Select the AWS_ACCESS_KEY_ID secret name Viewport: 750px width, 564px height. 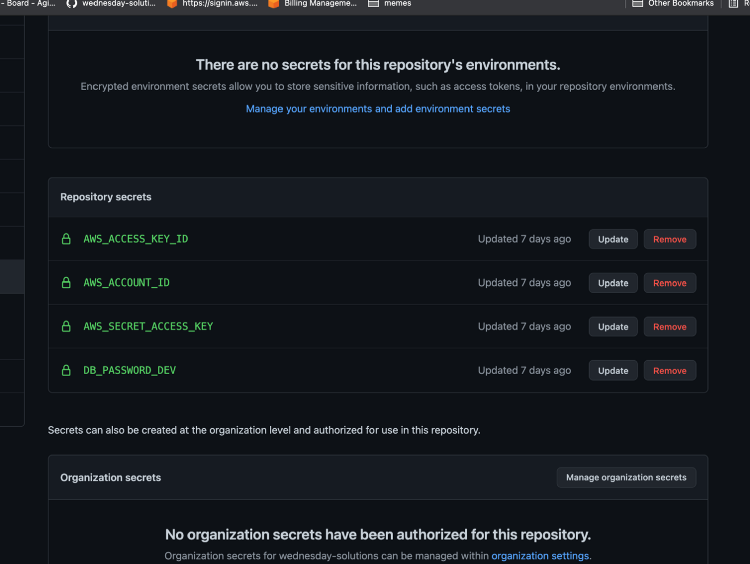[136, 239]
